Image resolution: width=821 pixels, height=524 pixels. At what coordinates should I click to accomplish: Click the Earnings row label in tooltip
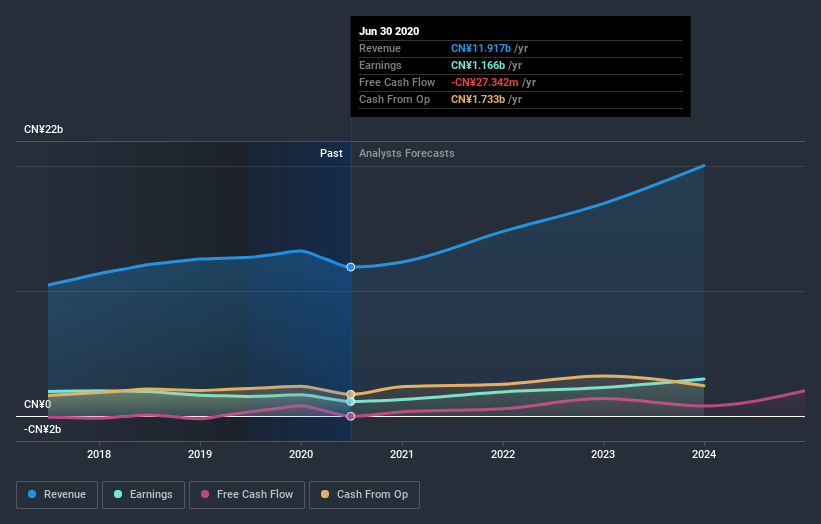380,65
